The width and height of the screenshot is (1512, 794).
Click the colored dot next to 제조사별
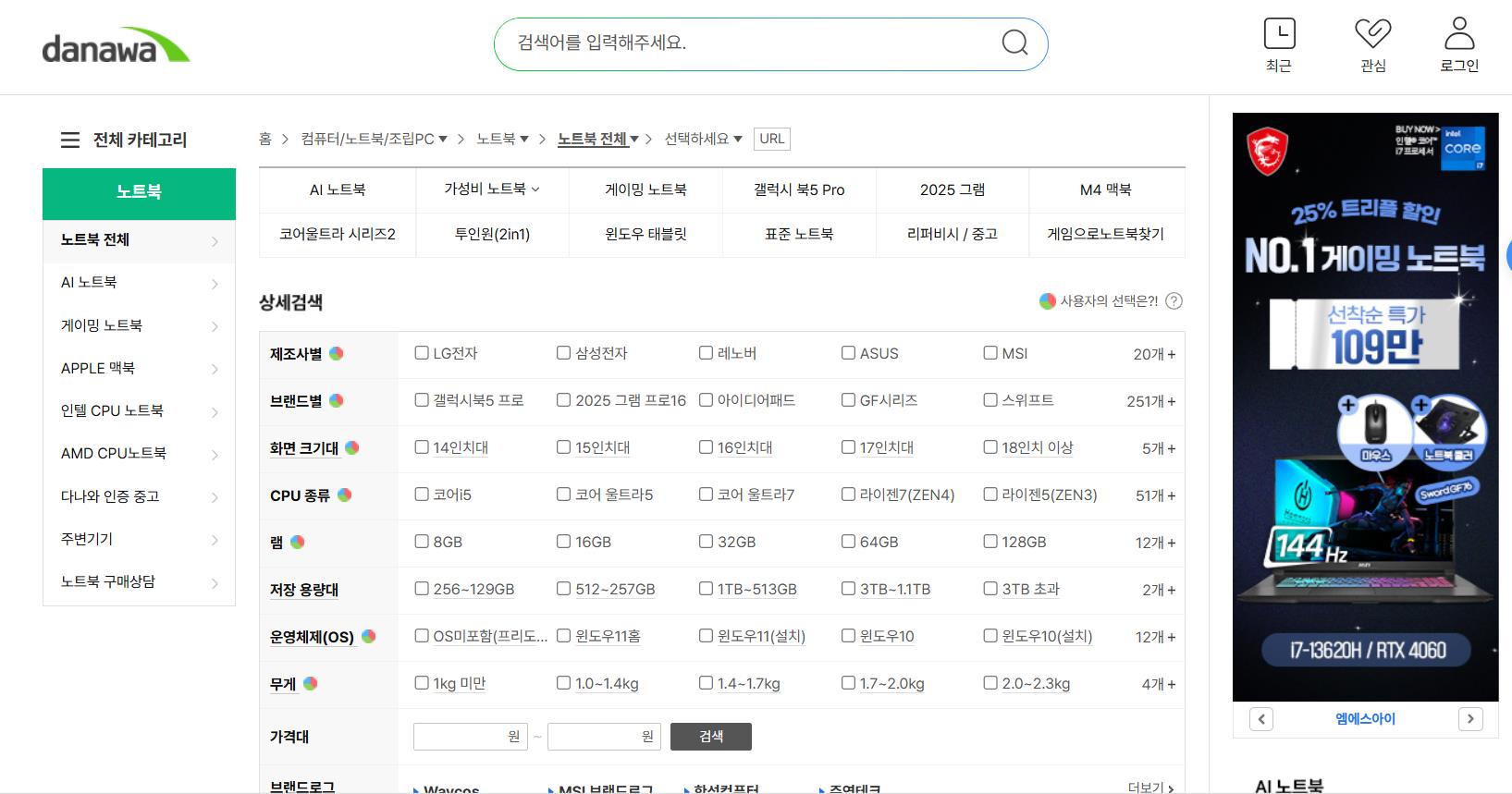click(x=337, y=353)
